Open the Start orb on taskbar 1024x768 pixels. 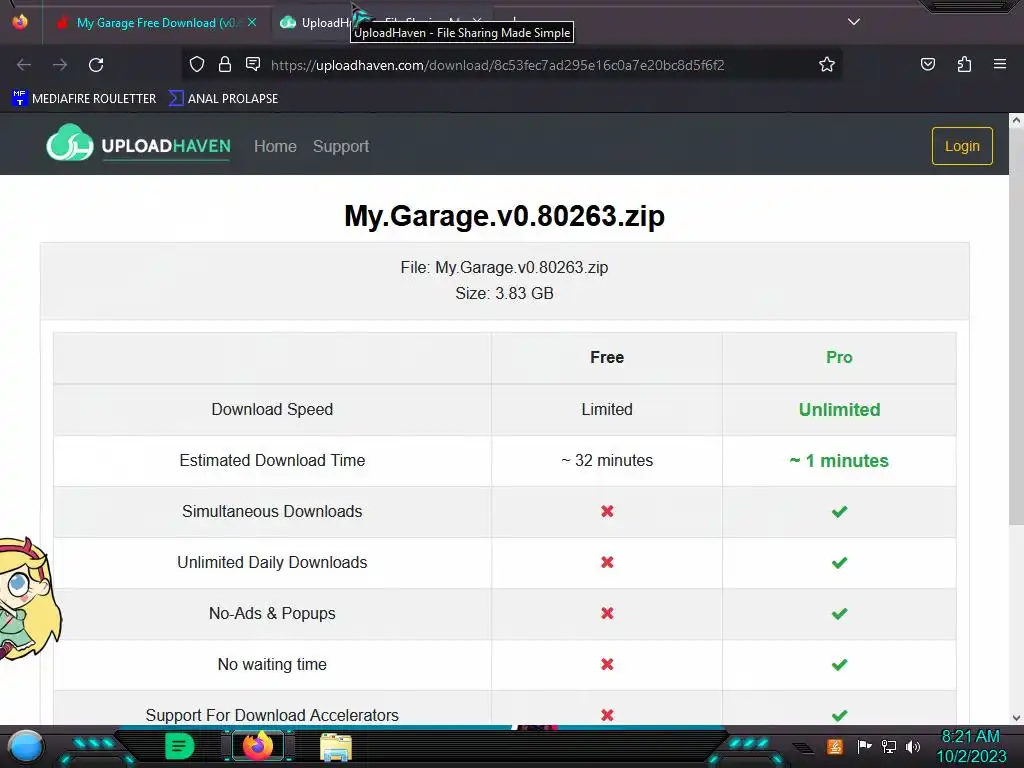[x=26, y=746]
